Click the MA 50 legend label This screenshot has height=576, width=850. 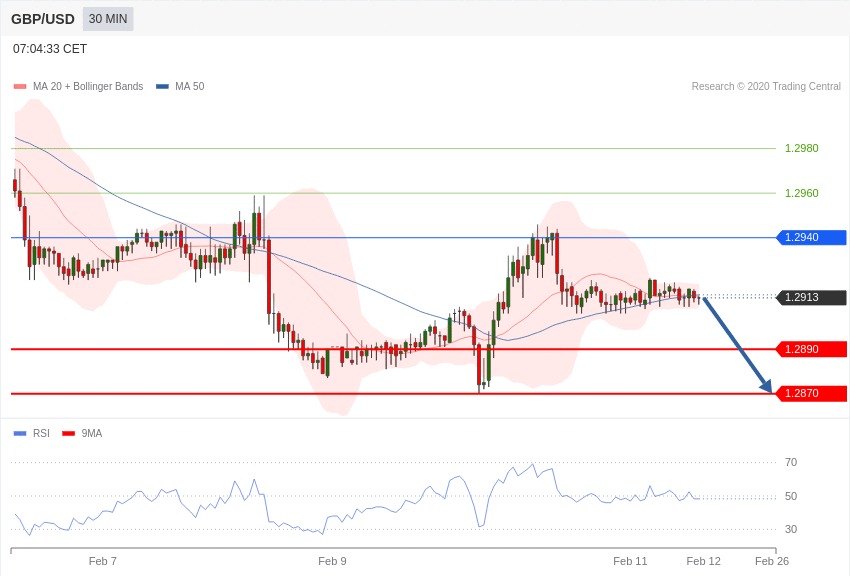(x=189, y=86)
